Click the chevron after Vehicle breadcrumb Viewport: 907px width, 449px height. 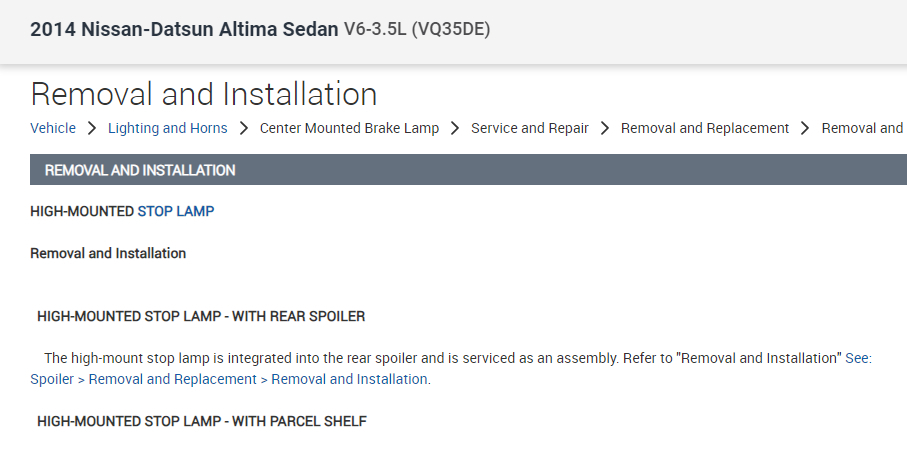pyautogui.click(x=91, y=128)
